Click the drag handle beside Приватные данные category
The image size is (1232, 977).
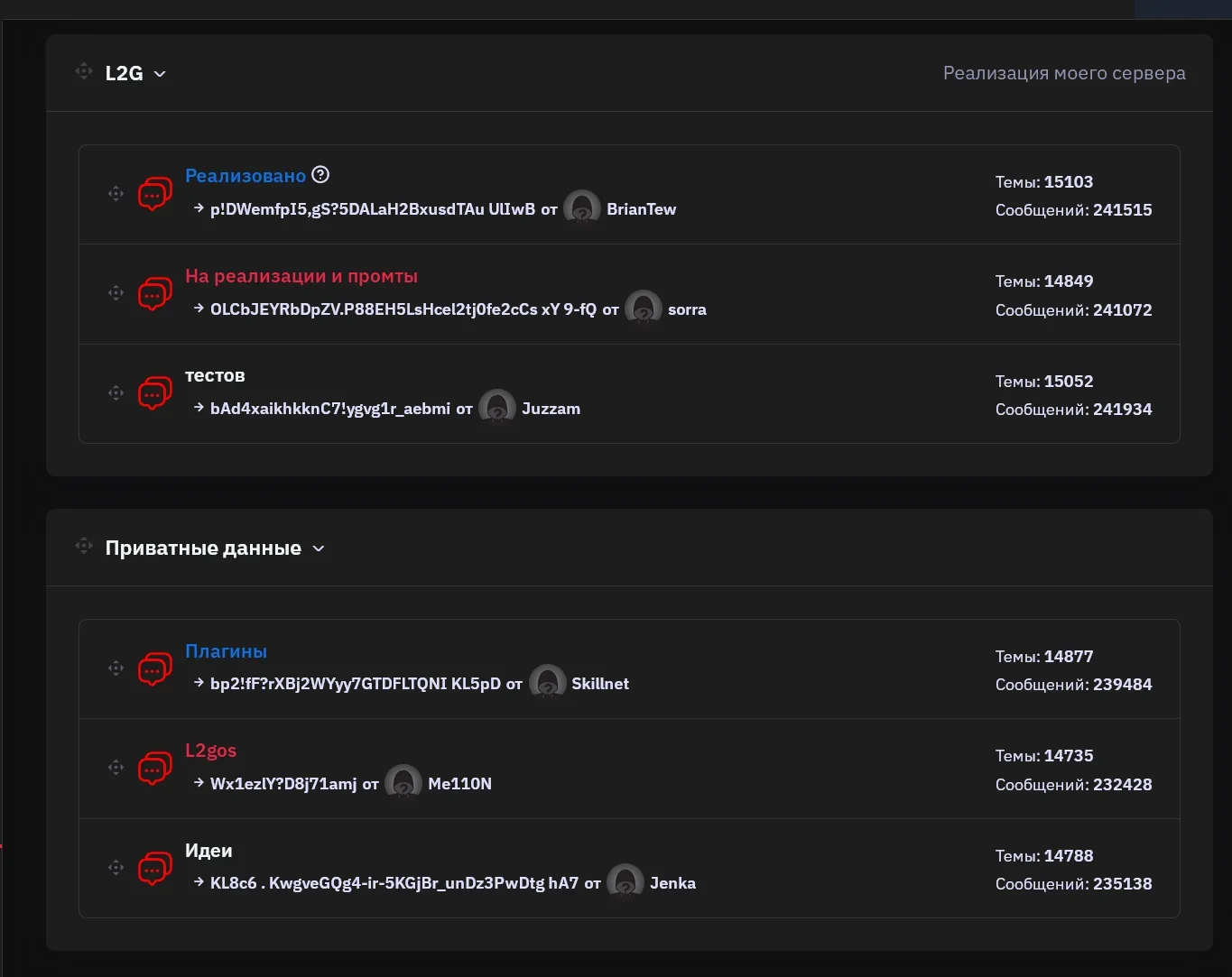click(84, 546)
